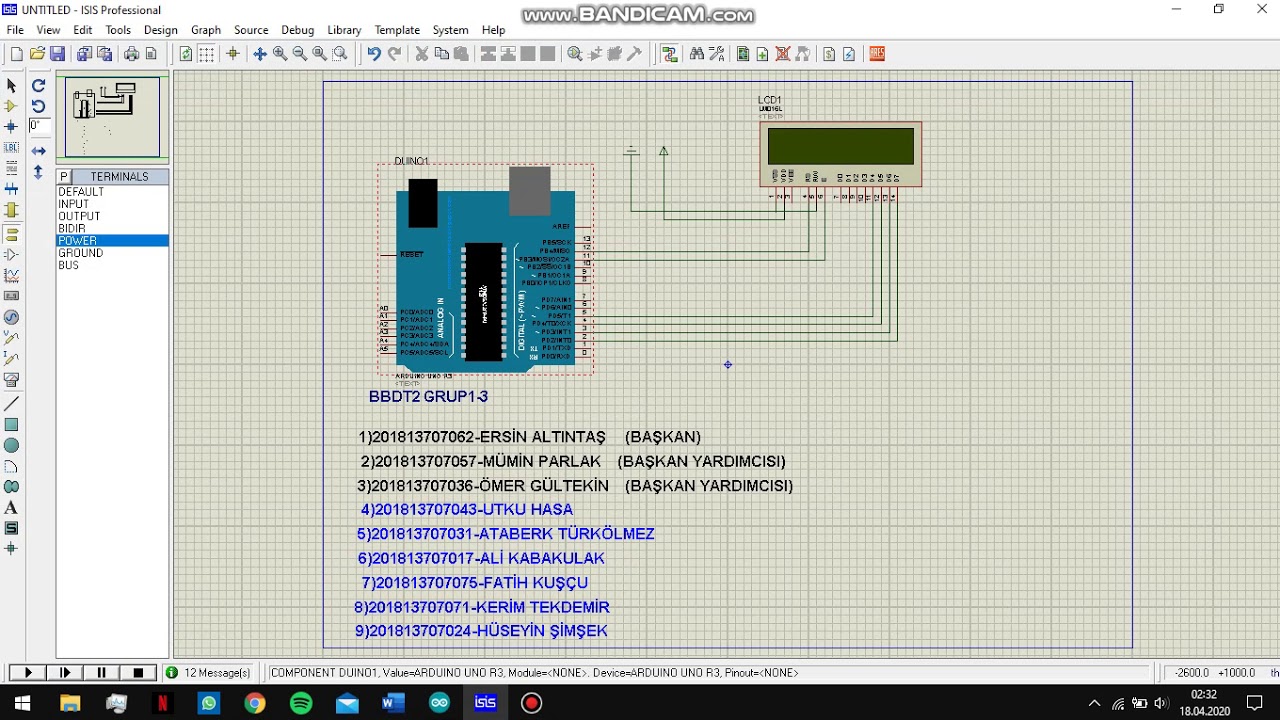
Task: Open the View menu
Action: coord(48,30)
